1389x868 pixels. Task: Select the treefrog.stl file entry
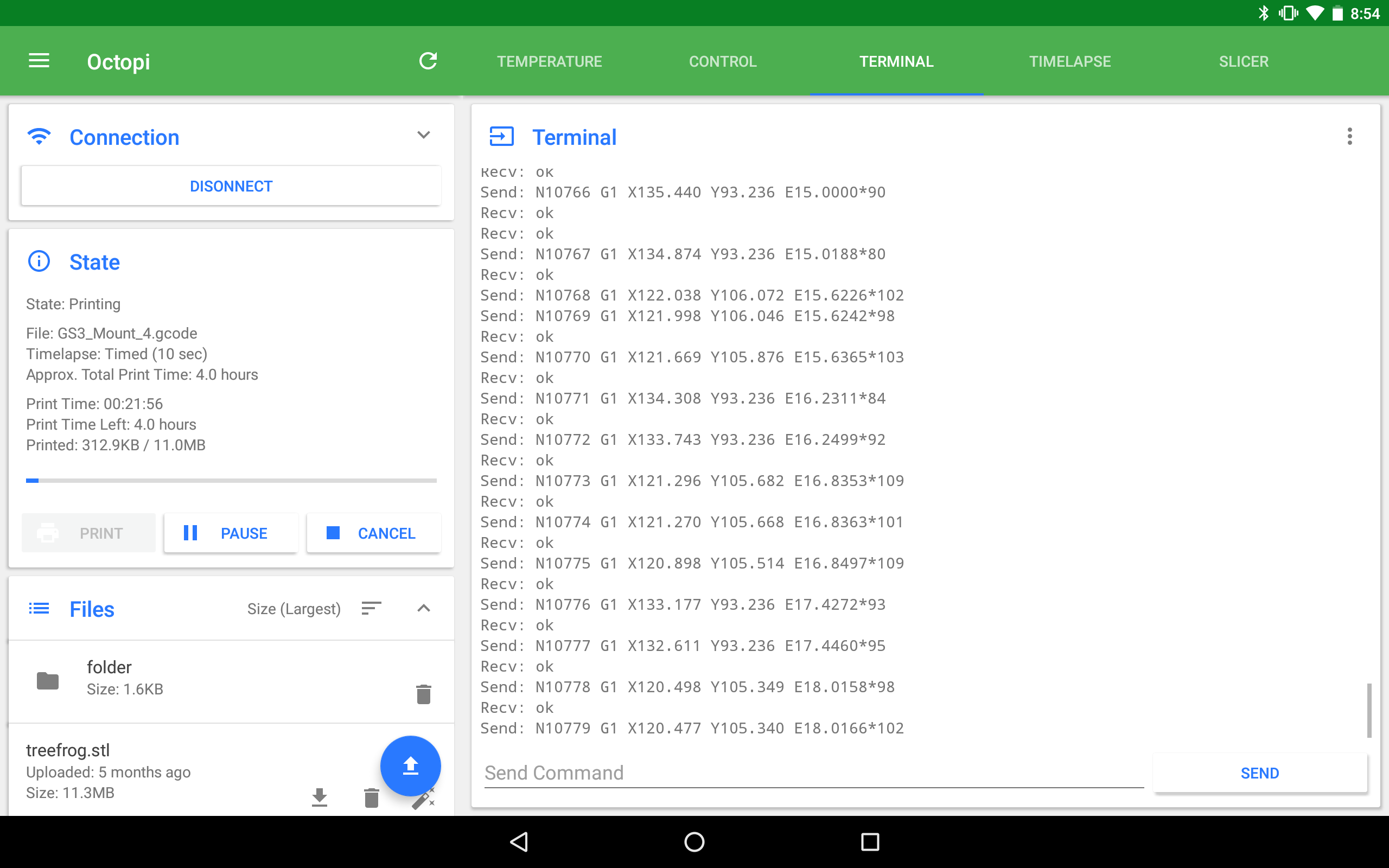coord(231,770)
